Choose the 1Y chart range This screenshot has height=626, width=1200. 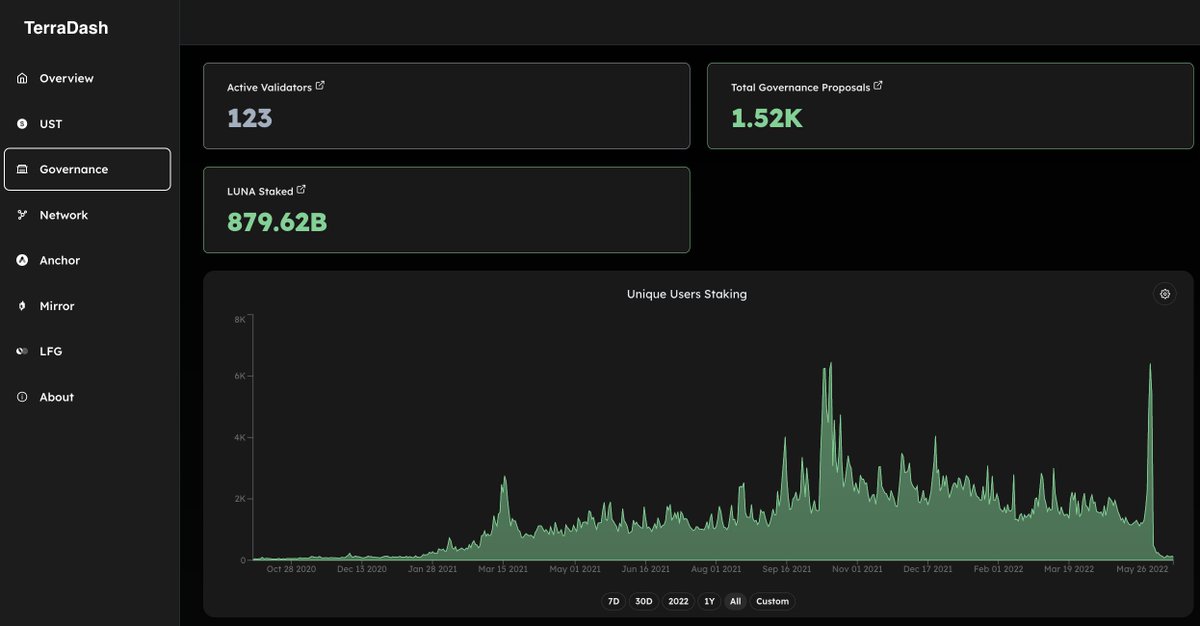coord(709,601)
